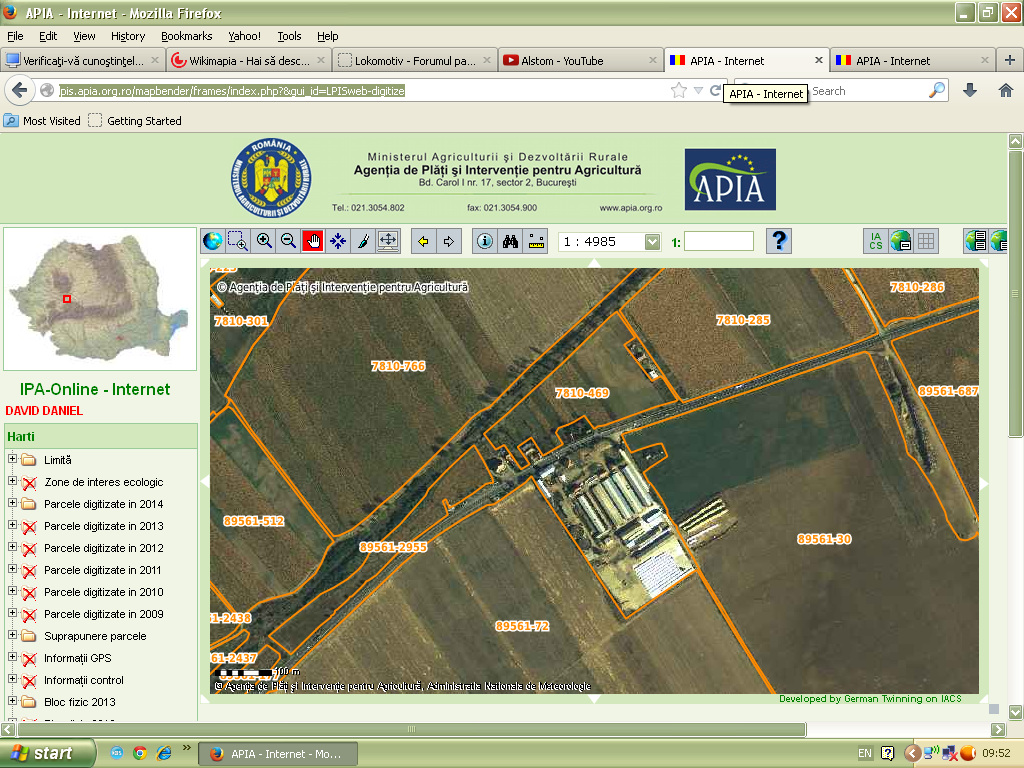Open the Tools menu
Screen dimensions: 1024x768
coord(289,36)
